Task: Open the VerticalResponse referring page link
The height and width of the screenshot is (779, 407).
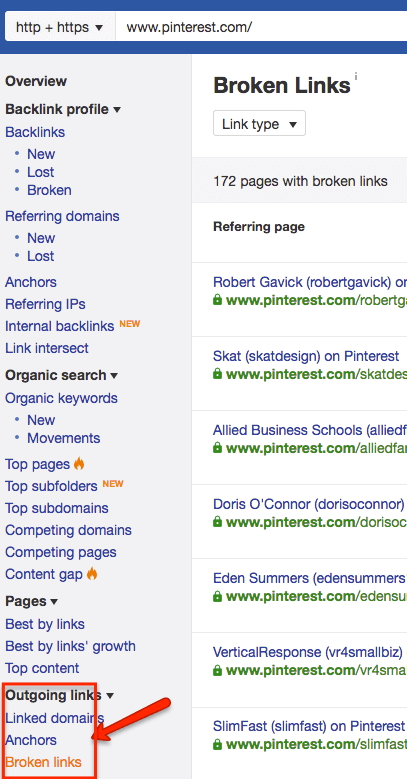Action: click(x=310, y=652)
